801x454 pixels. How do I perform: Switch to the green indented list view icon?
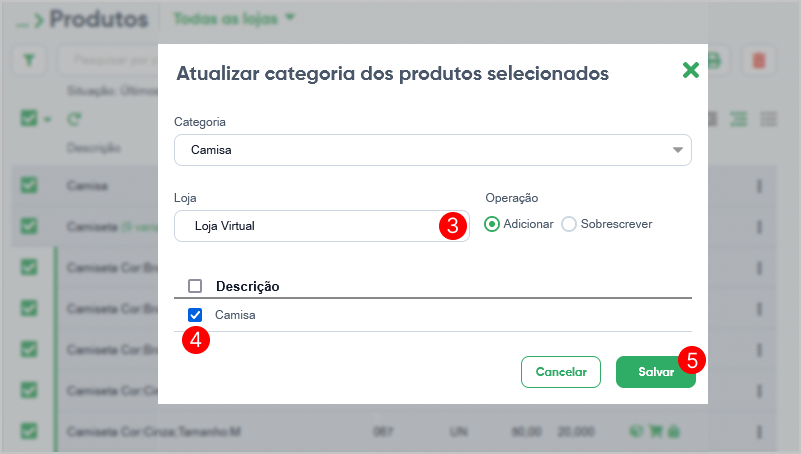click(739, 119)
